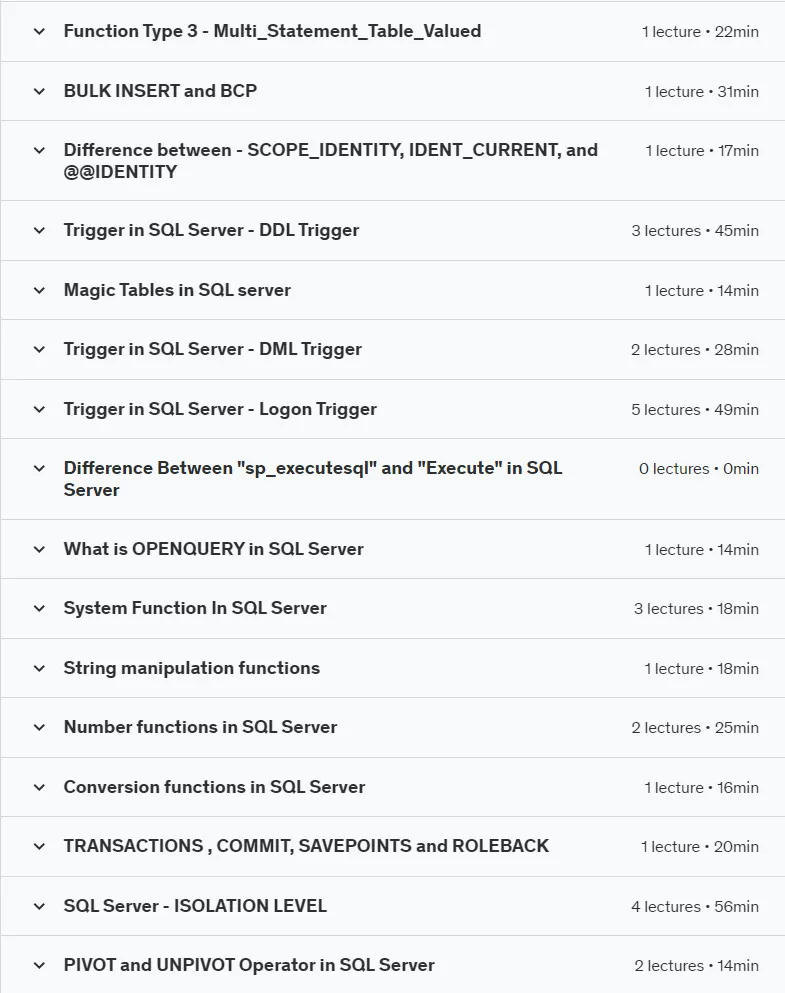Open sp_executesql and Execute difference section

(313, 479)
